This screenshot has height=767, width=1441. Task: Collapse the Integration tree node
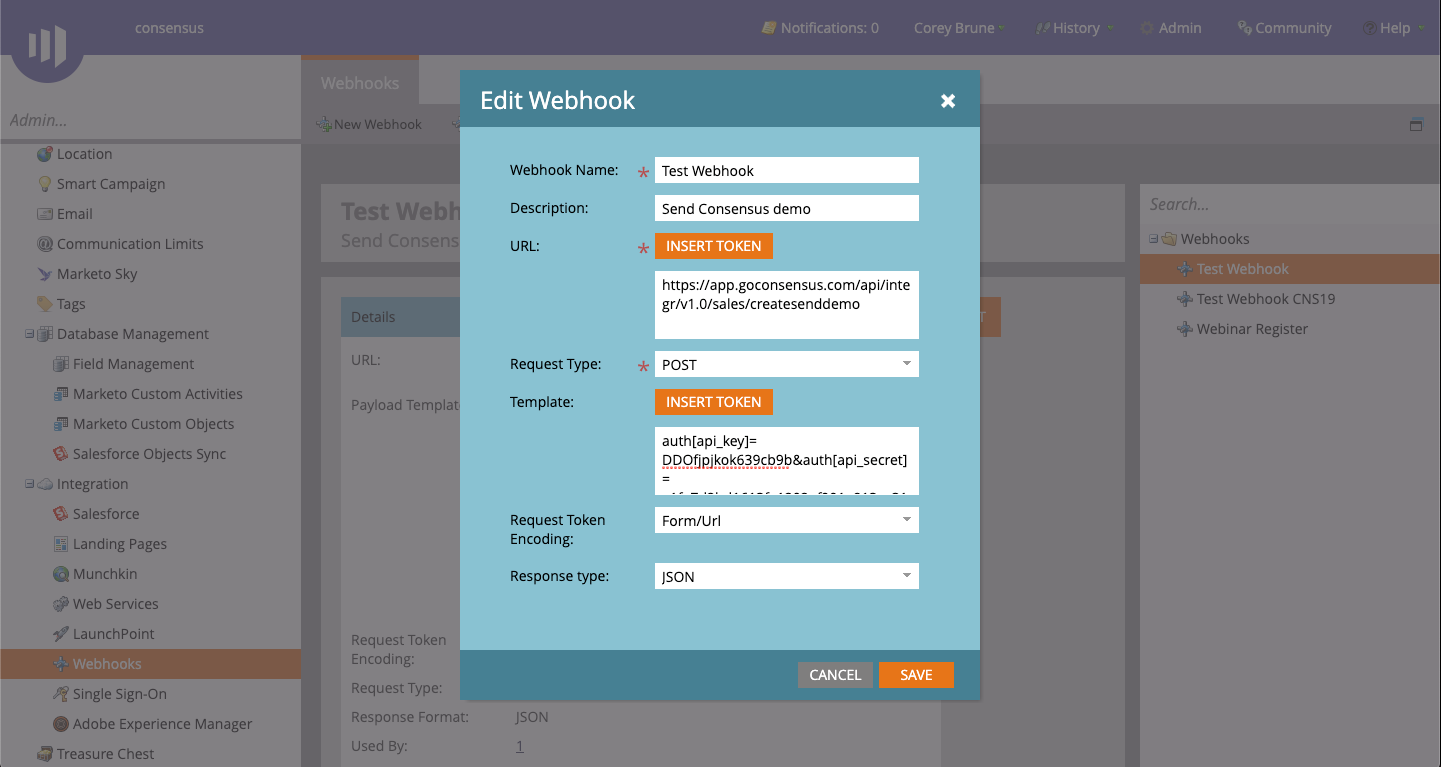29,484
